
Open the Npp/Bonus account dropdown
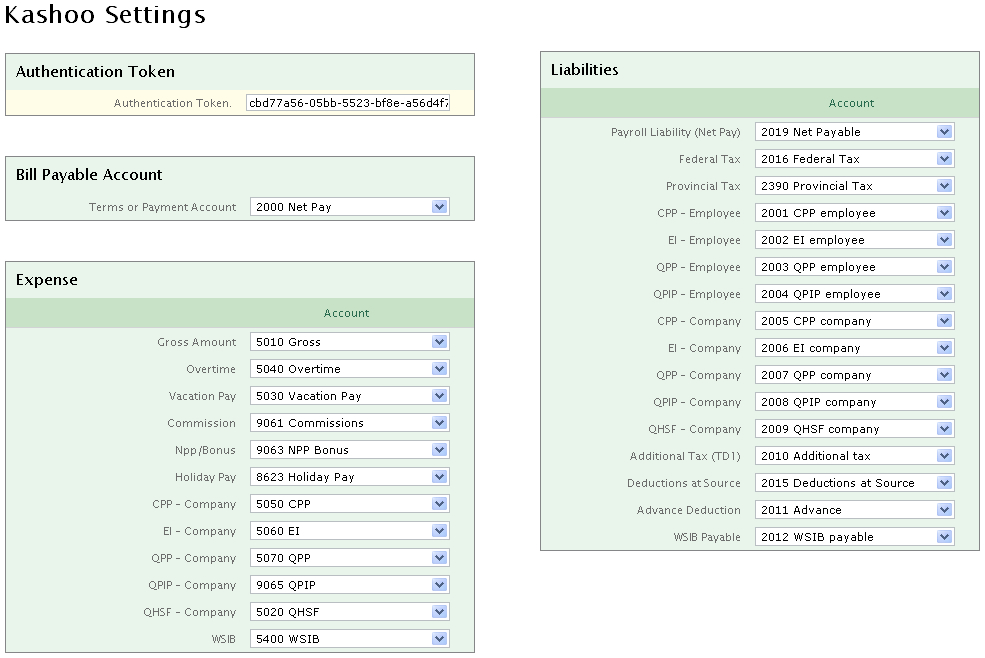click(349, 450)
